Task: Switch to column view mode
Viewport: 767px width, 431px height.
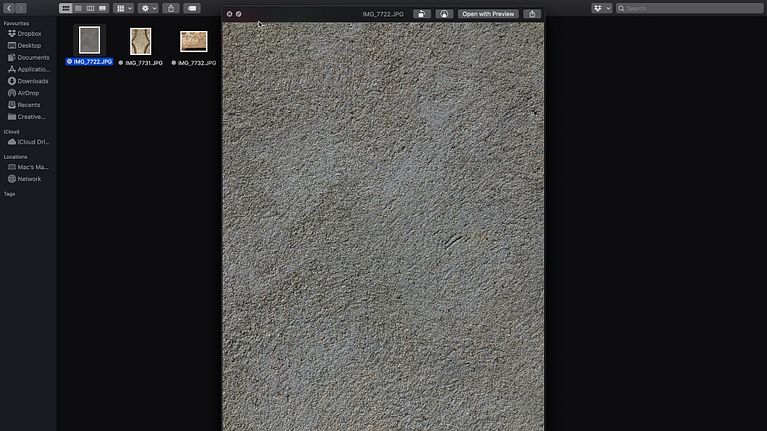Action: coord(90,8)
